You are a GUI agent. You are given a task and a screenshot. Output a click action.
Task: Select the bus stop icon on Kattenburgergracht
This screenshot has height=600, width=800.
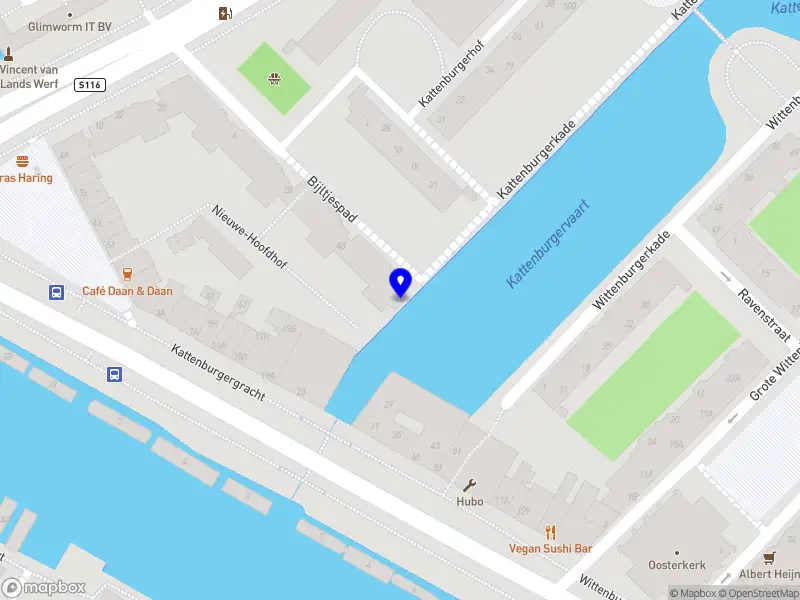point(114,374)
